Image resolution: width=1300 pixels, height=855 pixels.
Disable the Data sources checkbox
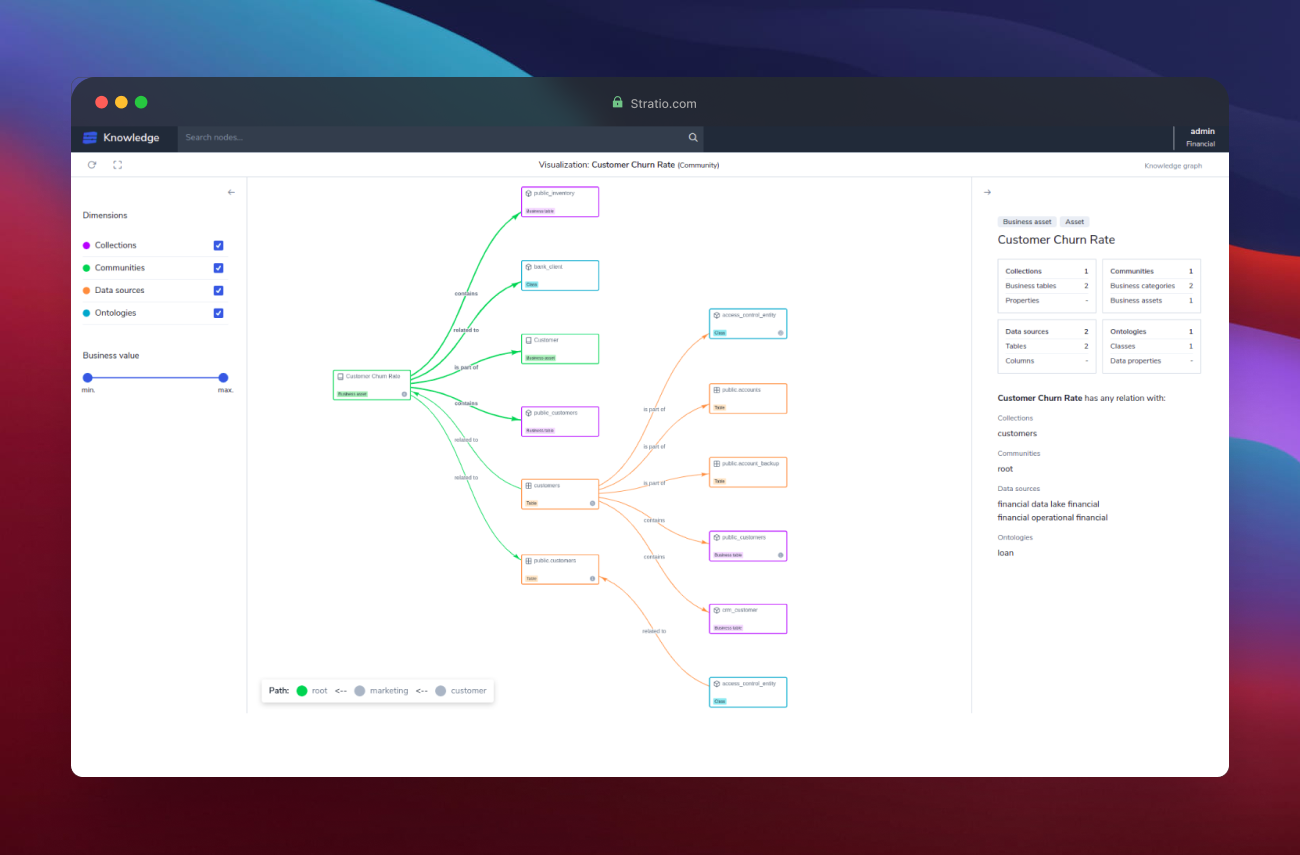(218, 291)
